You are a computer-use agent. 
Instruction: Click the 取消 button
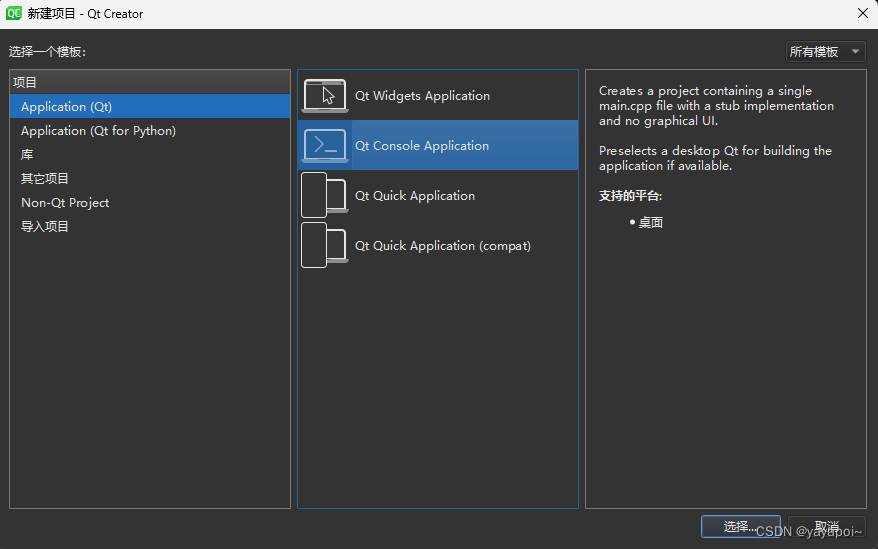[826, 527]
